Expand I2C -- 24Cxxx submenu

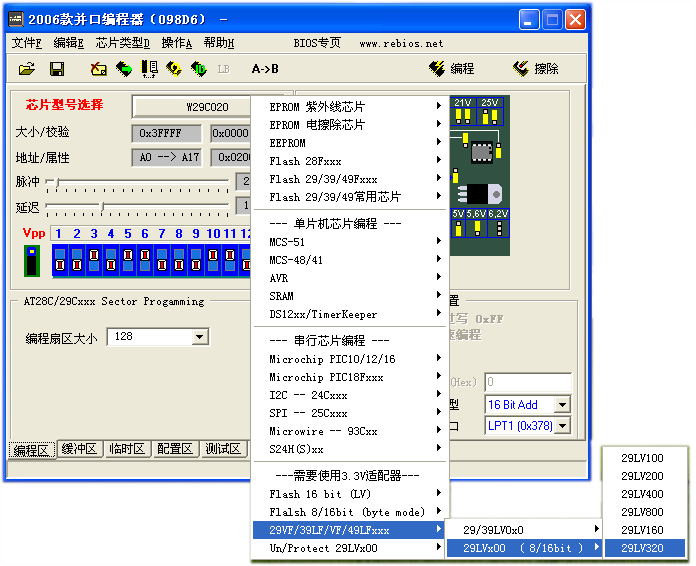(351, 395)
